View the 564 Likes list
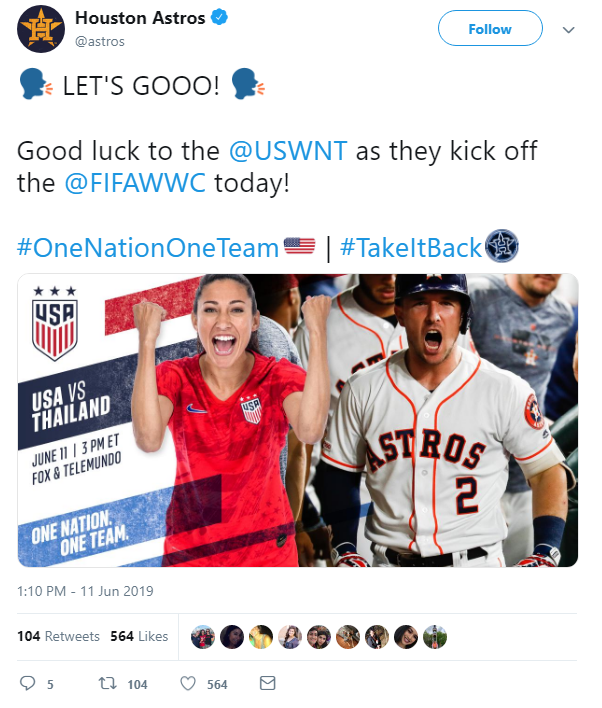This screenshot has width=602, height=708. pyautogui.click(x=139, y=636)
